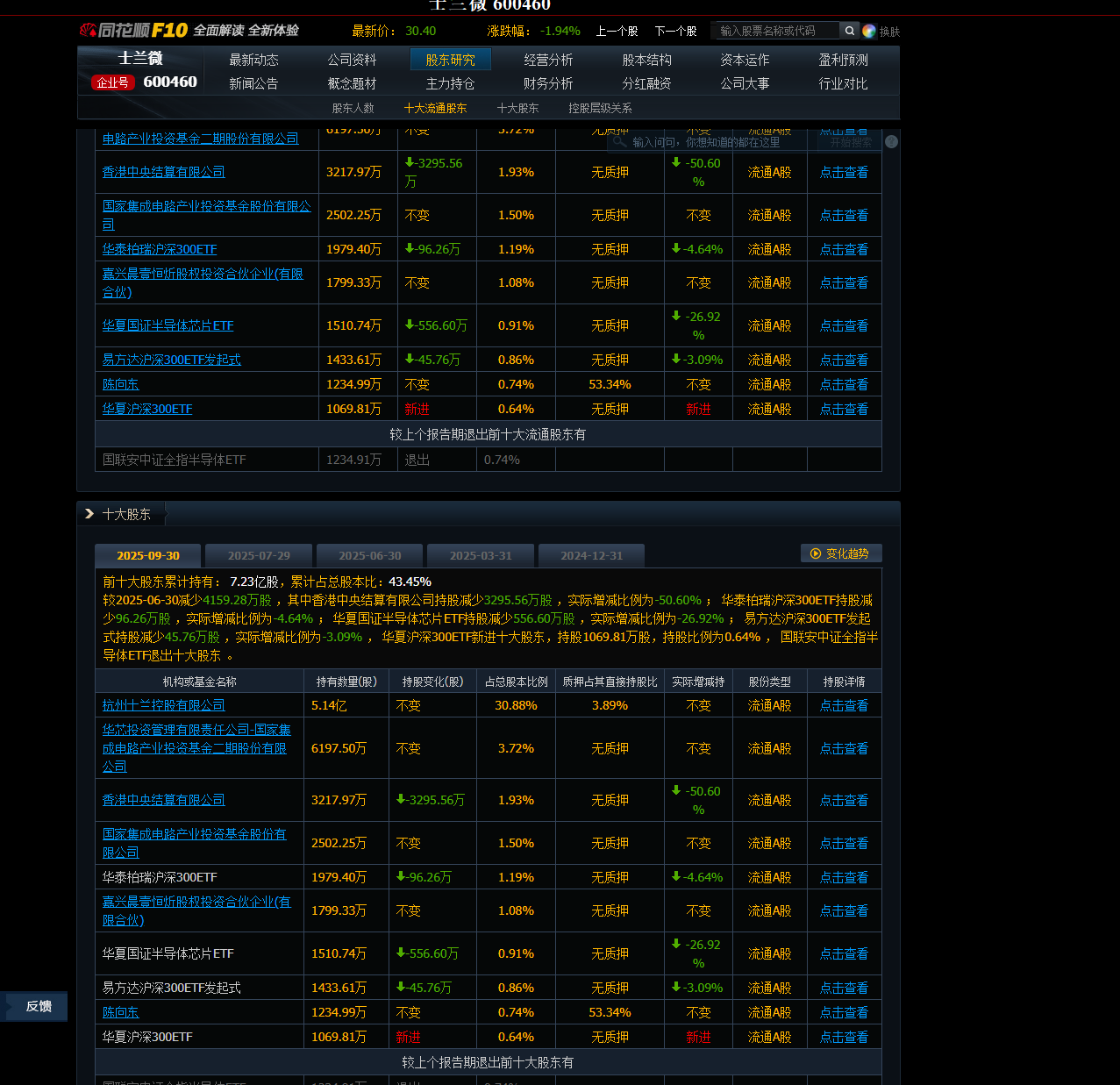Open the 新闻公告 menu item
This screenshot has height=1085, width=1120.
coord(253,83)
